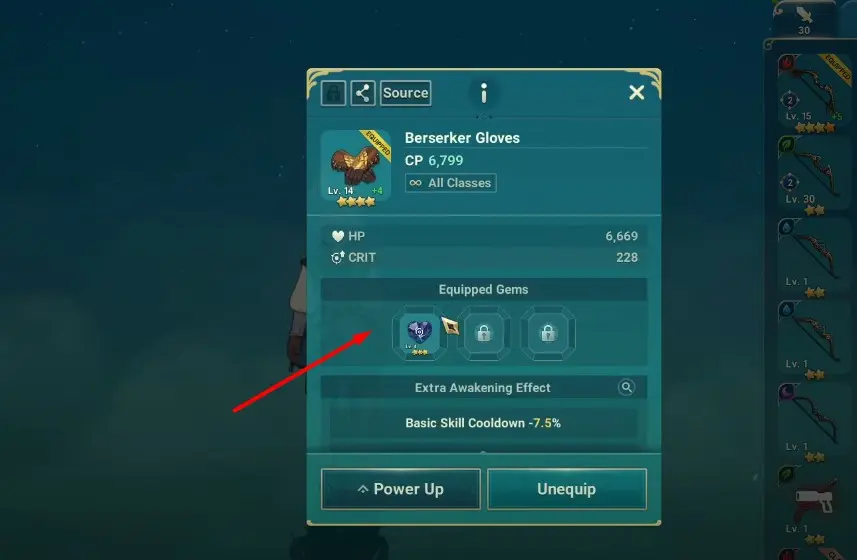
Task: Click the Basic Skill Cooldown effect row
Action: coord(483,423)
